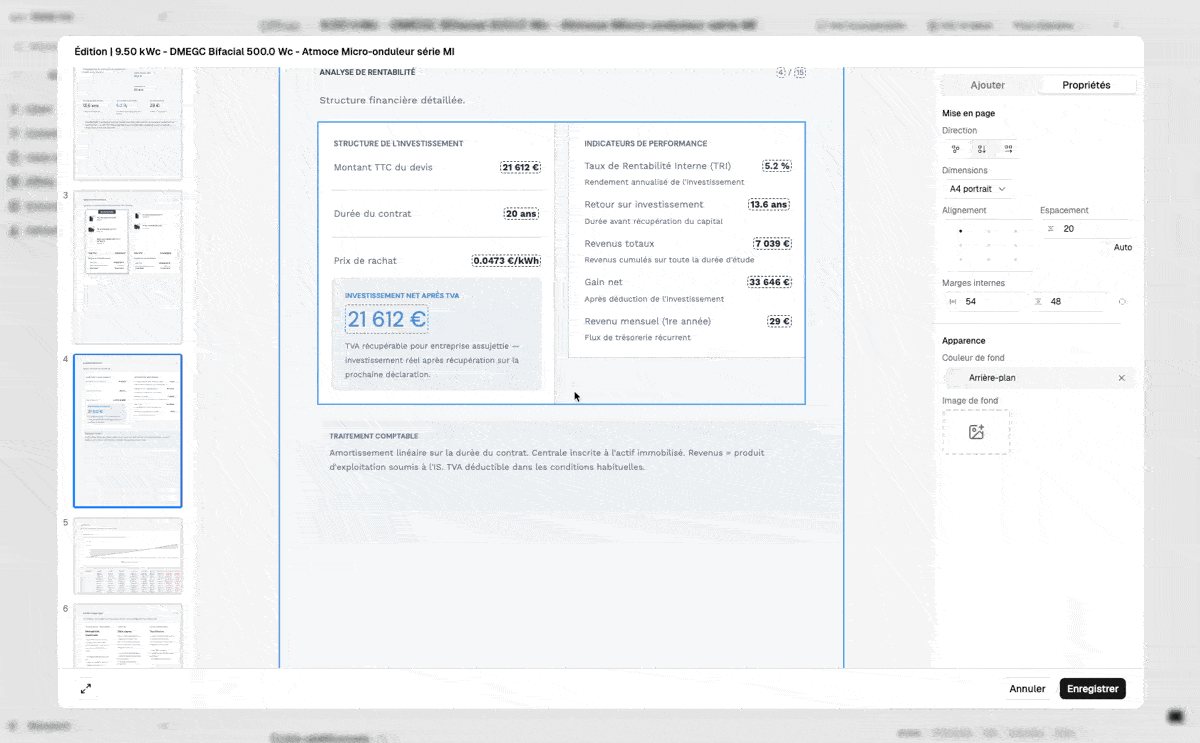Click the Enregistrer button

1092,688
